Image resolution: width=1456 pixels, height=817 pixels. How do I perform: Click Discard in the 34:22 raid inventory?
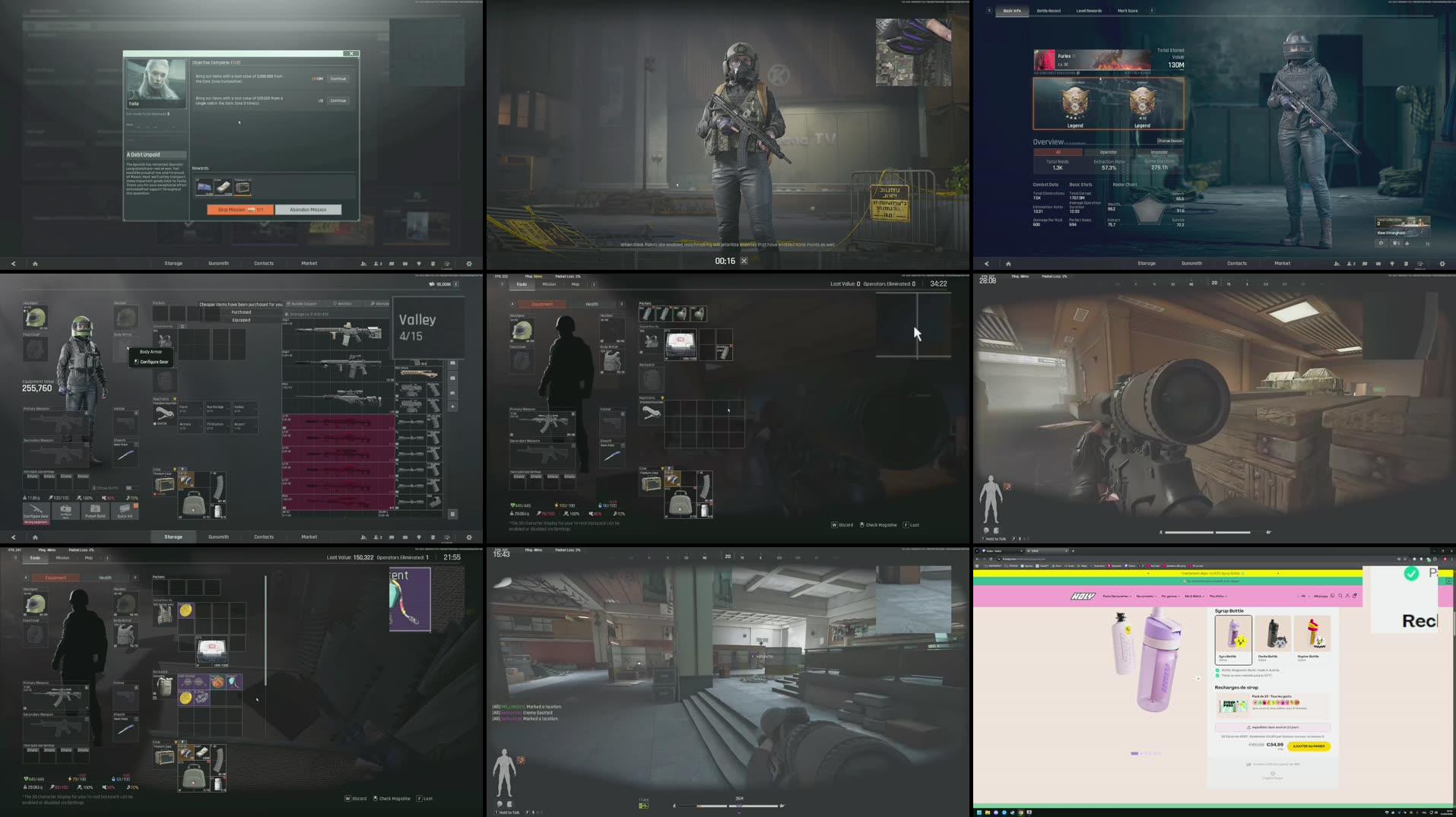[x=842, y=525]
